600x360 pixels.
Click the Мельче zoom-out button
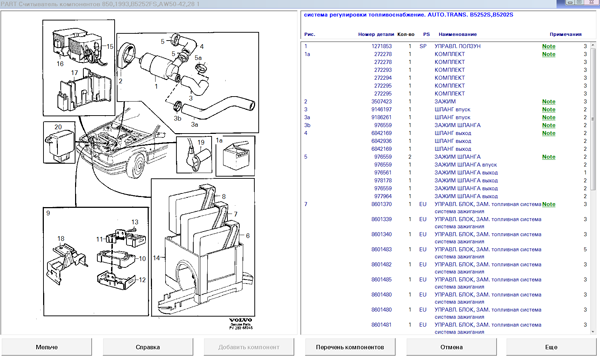coord(46,347)
